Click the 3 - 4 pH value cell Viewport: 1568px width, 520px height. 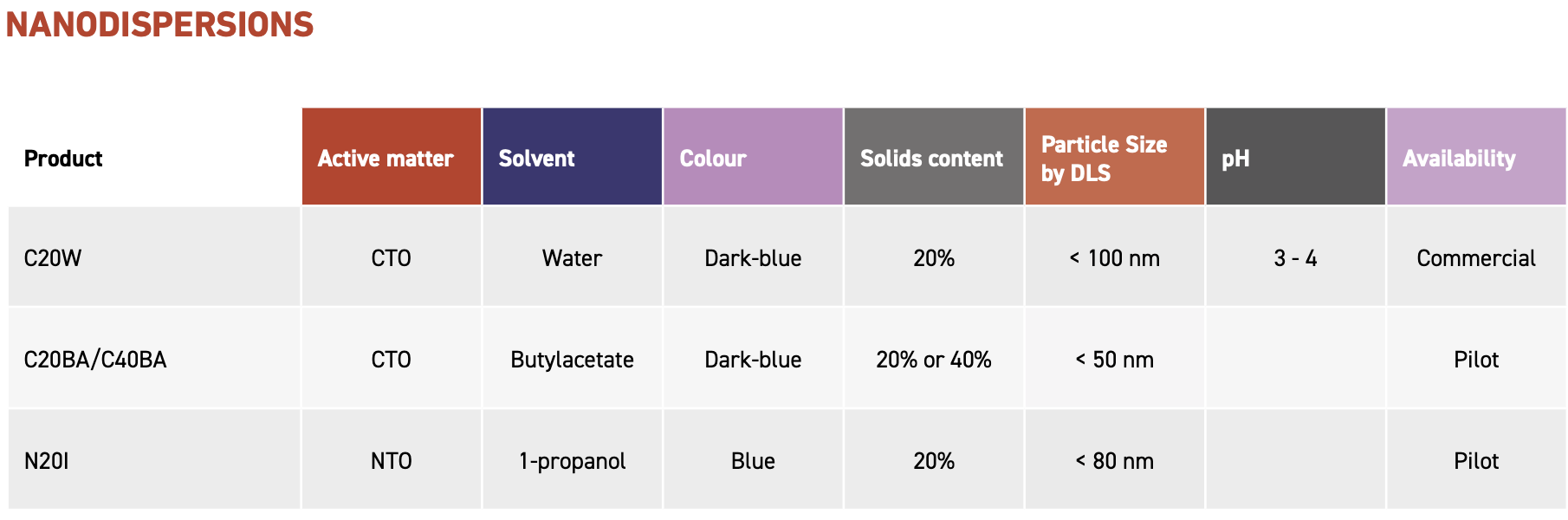point(1296,257)
